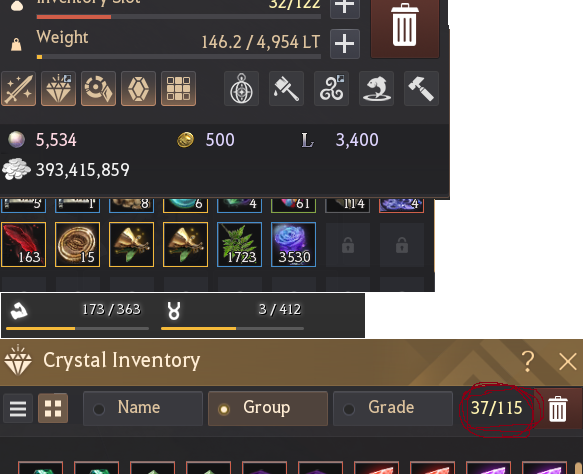Screen dimensions: 583x474
Task: Click the crystal inventory trash bin
Action: tap(557, 408)
